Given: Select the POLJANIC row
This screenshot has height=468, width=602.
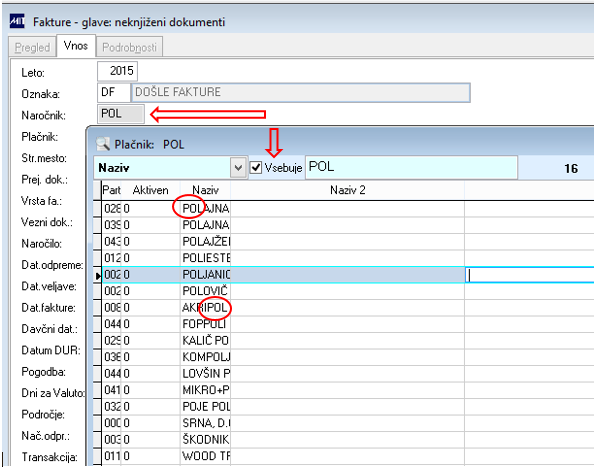Looking at the screenshot, I should coord(348,275).
